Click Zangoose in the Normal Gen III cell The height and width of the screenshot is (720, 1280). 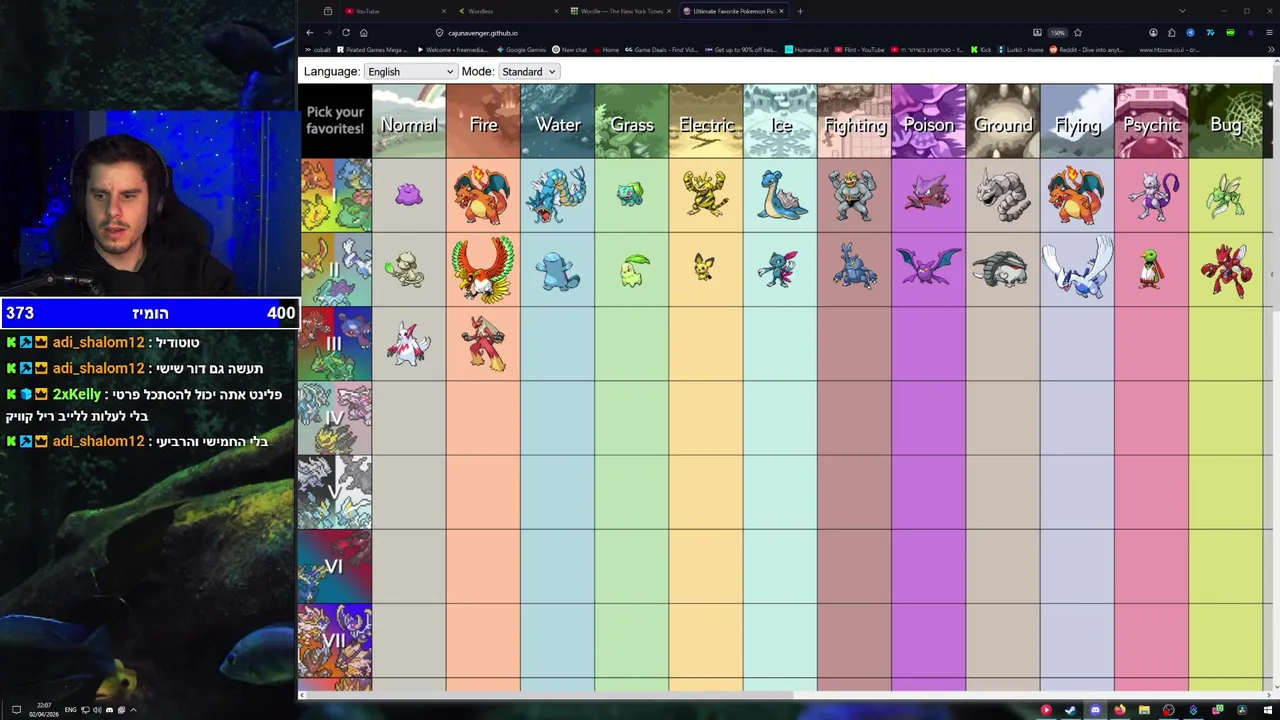coord(409,344)
